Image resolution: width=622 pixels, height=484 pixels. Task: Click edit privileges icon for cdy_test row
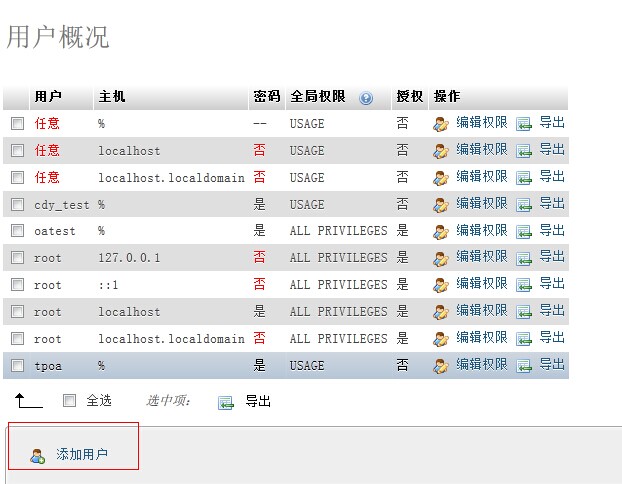[x=440, y=205]
